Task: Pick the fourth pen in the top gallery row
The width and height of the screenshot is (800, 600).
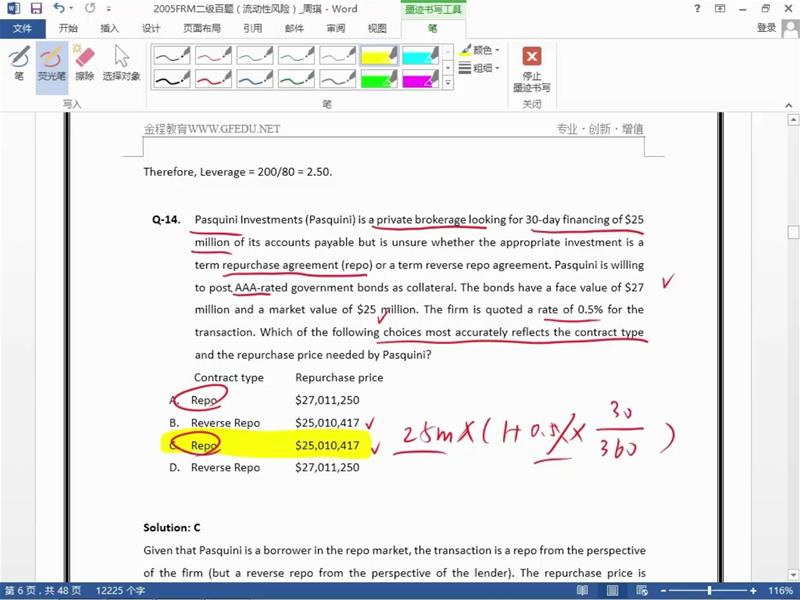Action: pyautogui.click(x=296, y=55)
